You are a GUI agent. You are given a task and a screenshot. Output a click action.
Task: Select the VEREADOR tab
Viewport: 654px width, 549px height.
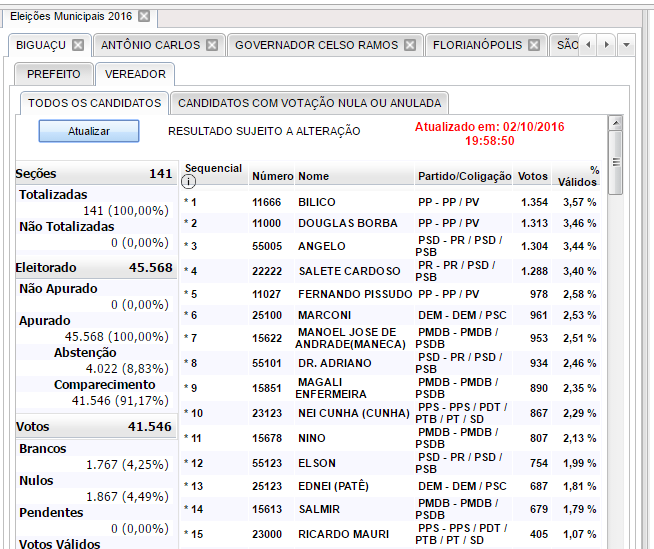tap(136, 74)
